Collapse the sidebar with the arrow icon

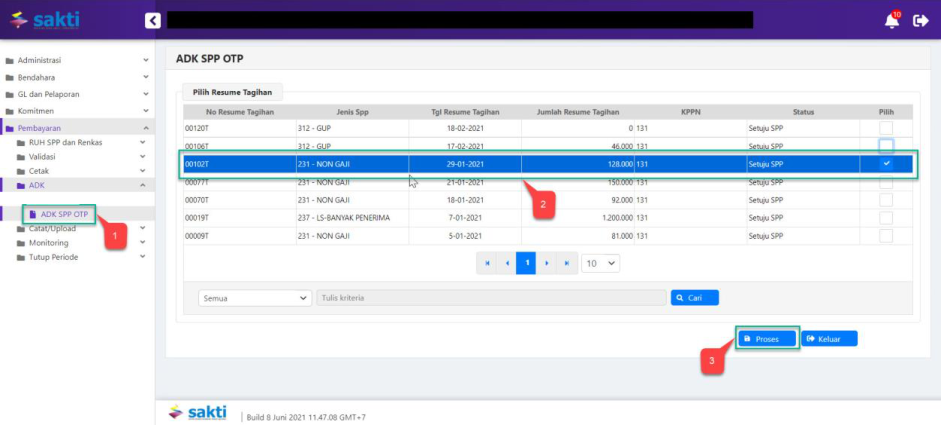click(x=152, y=20)
